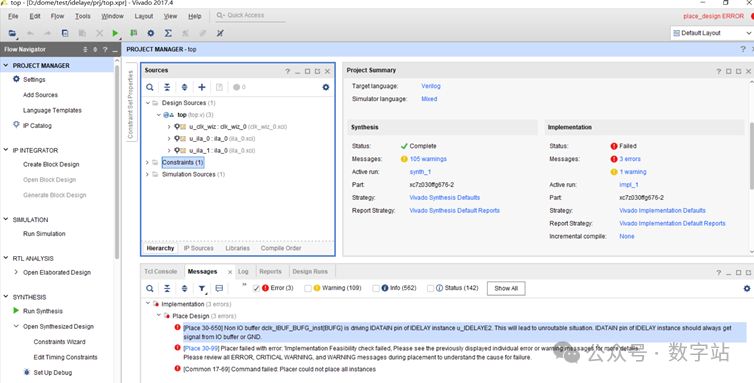Click the Run Synthesis green arrow
The height and width of the screenshot is (383, 754).
point(16,311)
